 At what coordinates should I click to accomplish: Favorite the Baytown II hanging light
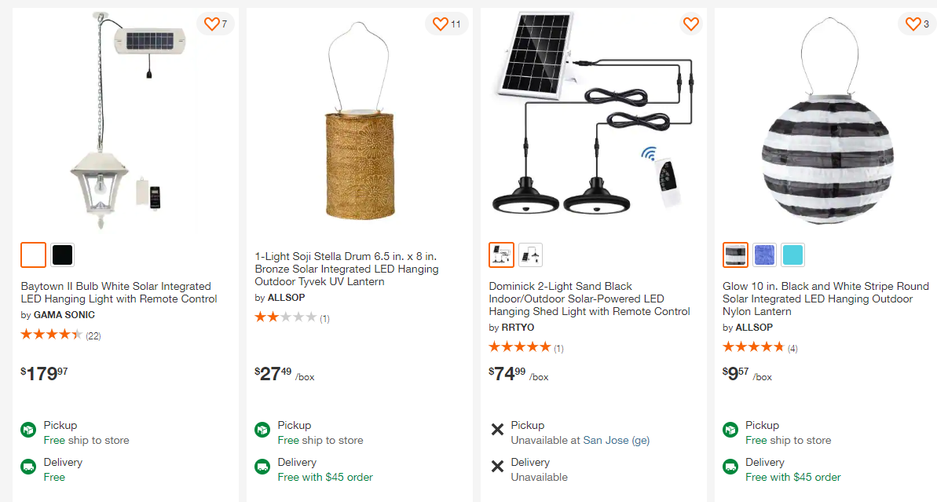[x=215, y=24]
